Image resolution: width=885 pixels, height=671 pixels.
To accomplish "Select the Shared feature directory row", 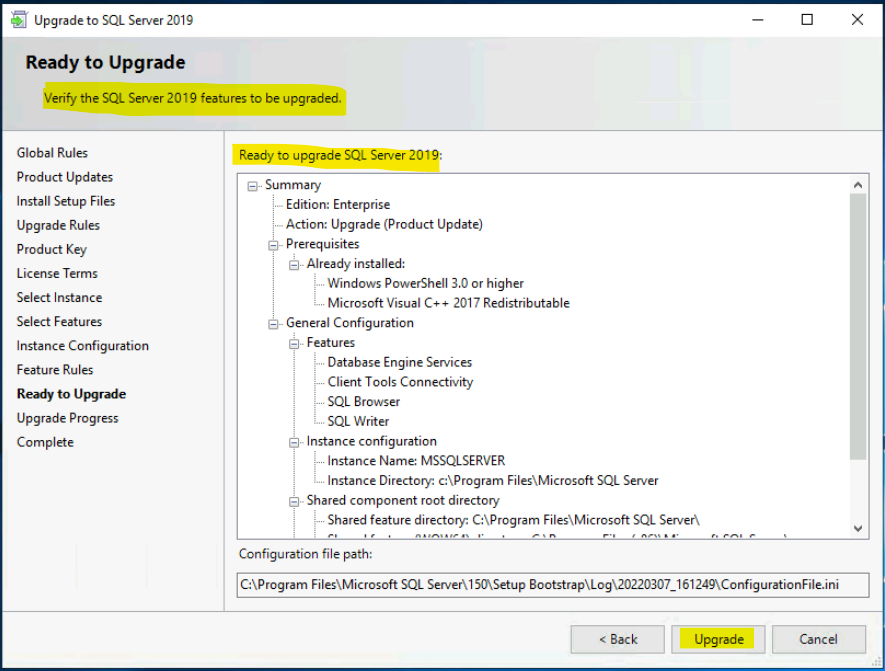I will (x=514, y=520).
